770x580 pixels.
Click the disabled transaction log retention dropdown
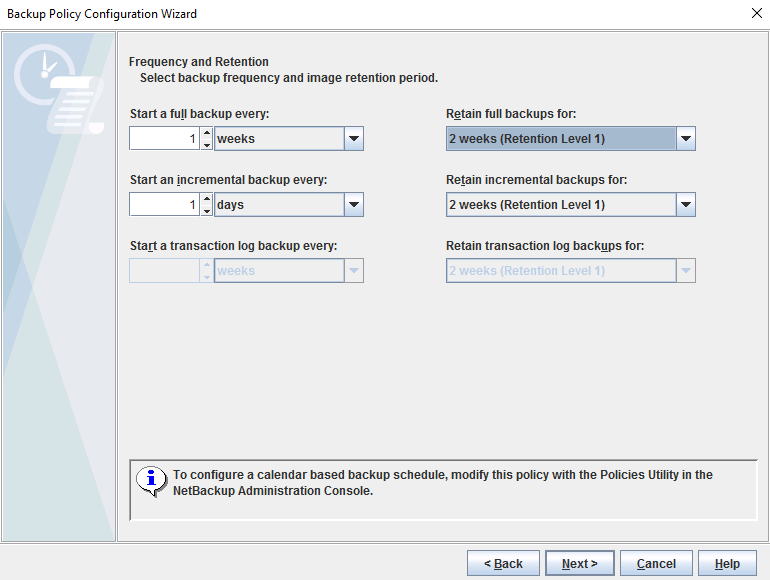(x=570, y=271)
